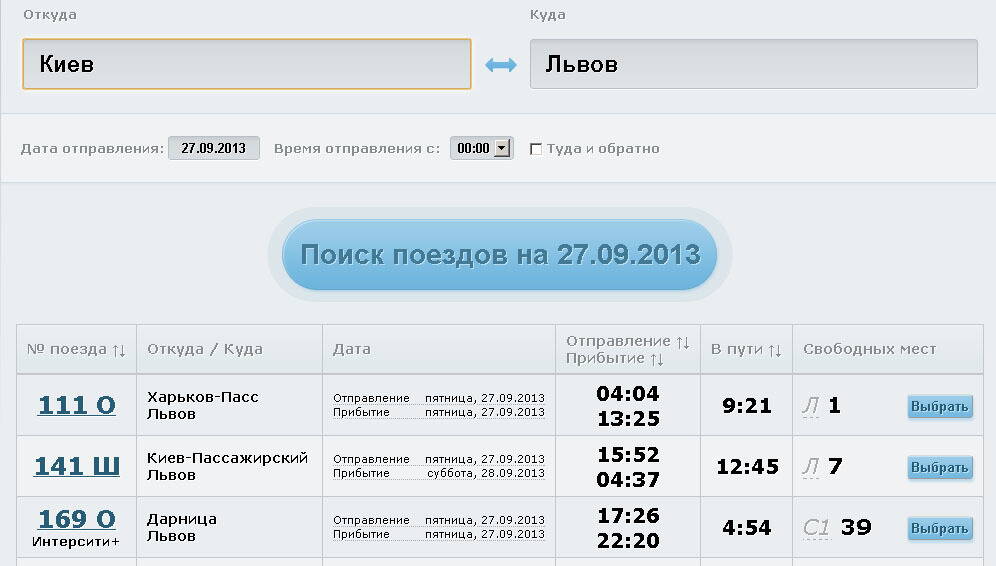Sort by departure time arrows

click(x=683, y=342)
